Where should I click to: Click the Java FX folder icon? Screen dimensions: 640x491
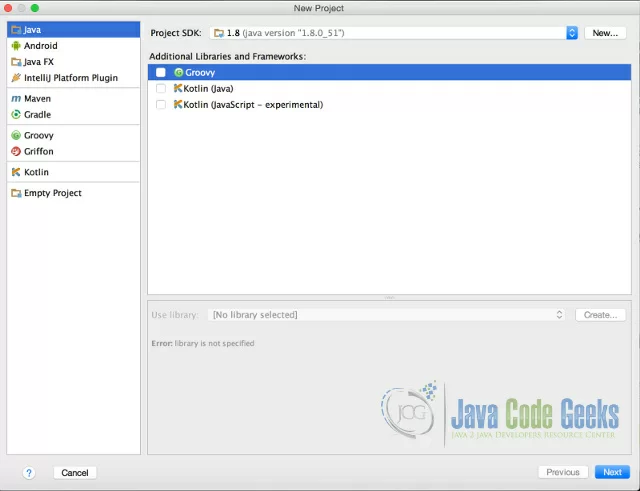coord(16,62)
